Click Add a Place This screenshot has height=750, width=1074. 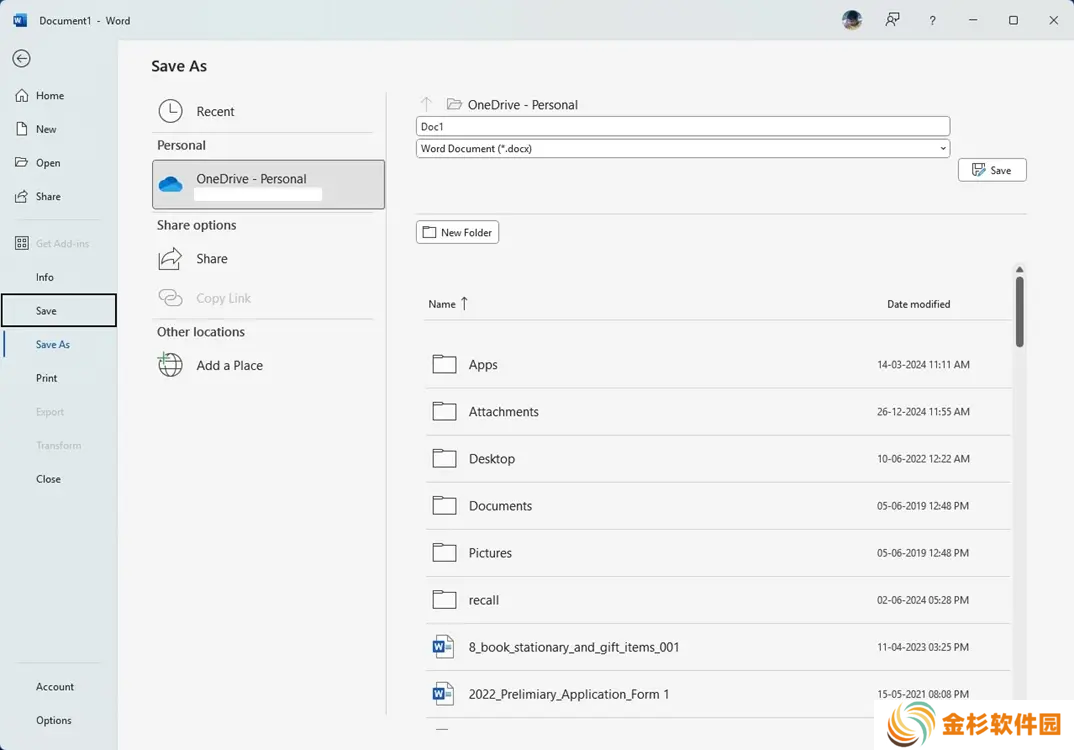pyautogui.click(x=229, y=365)
